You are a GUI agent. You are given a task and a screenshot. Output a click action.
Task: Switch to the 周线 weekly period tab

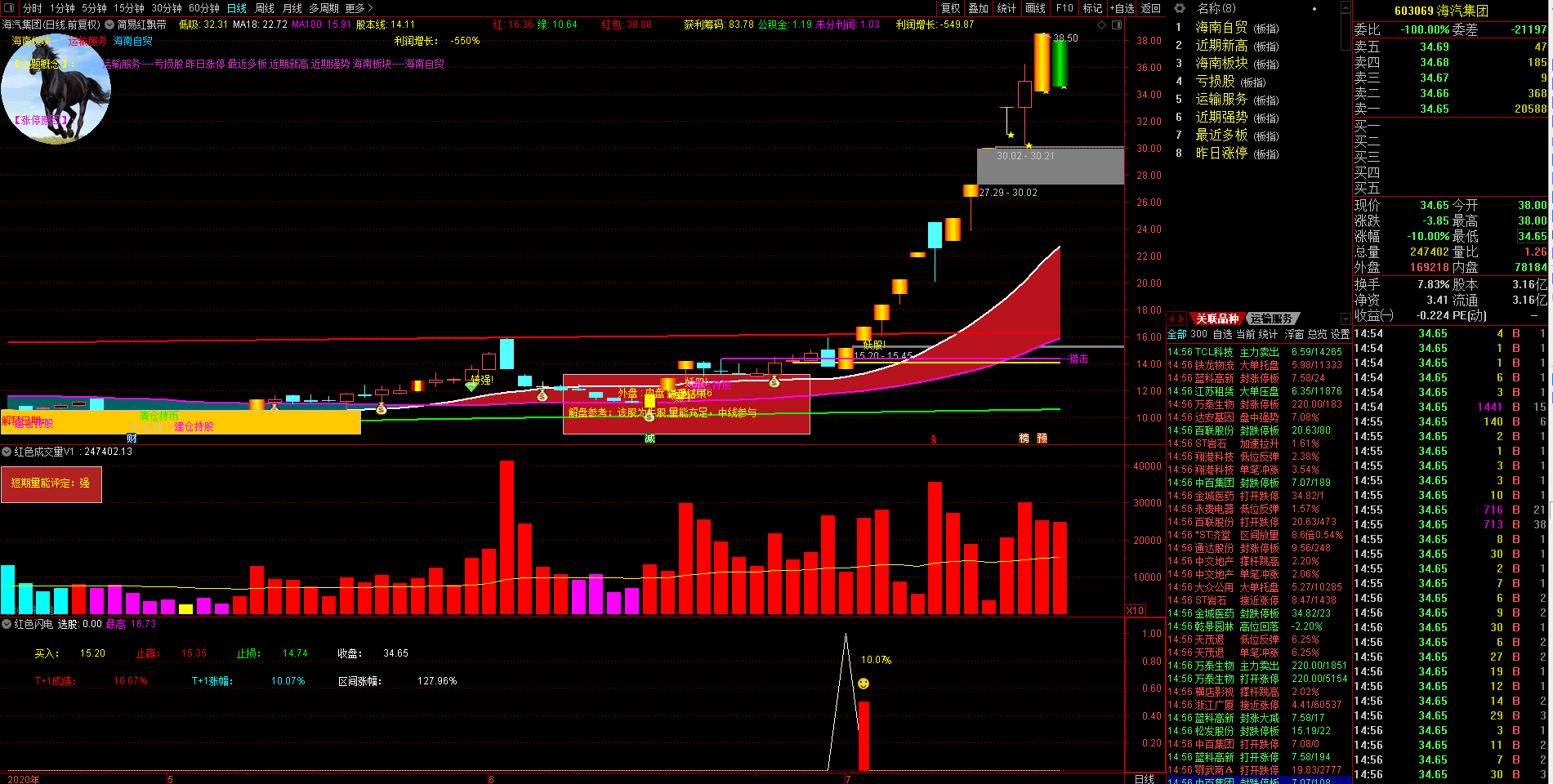click(265, 8)
